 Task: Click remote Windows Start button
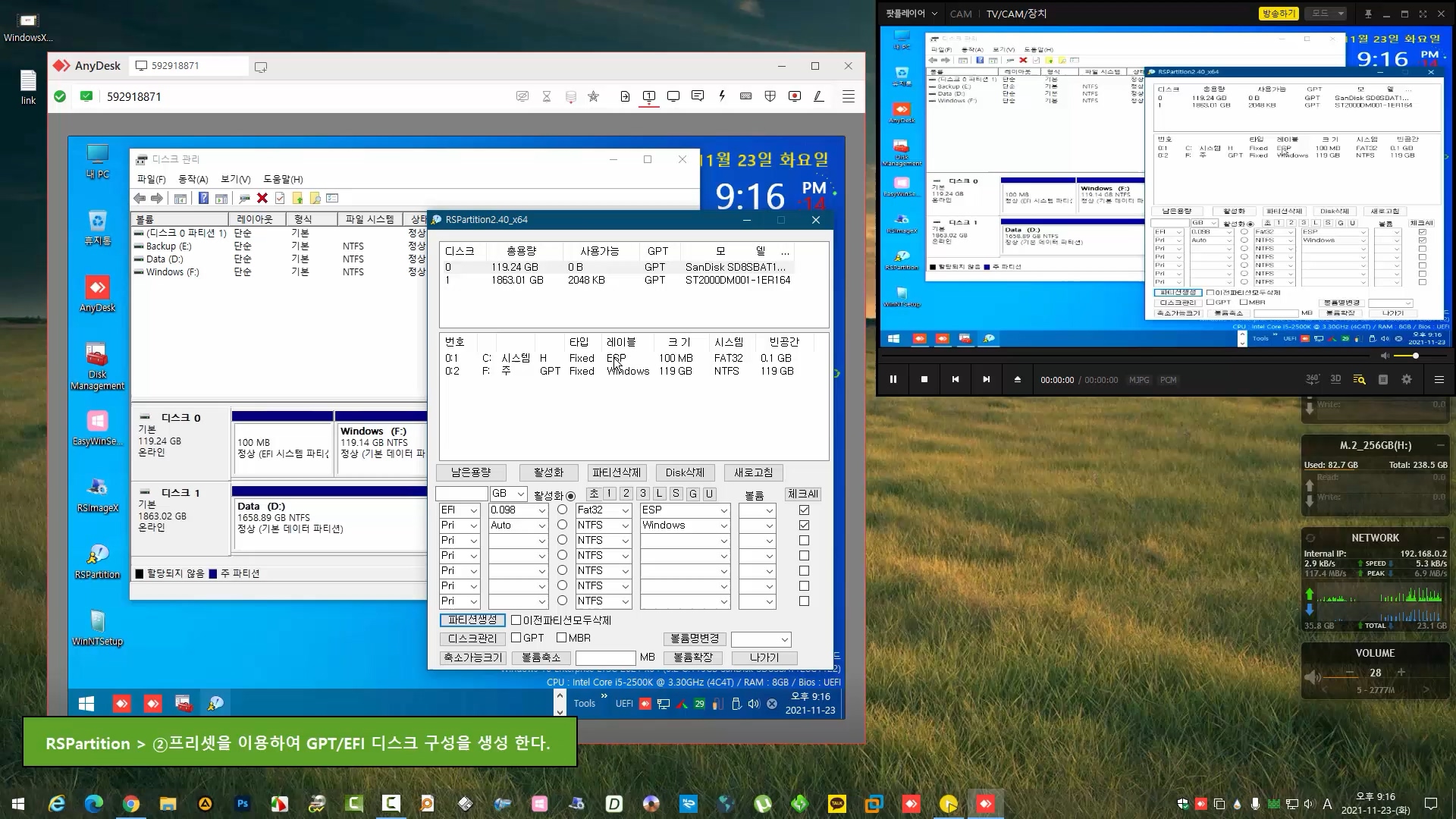point(86,704)
